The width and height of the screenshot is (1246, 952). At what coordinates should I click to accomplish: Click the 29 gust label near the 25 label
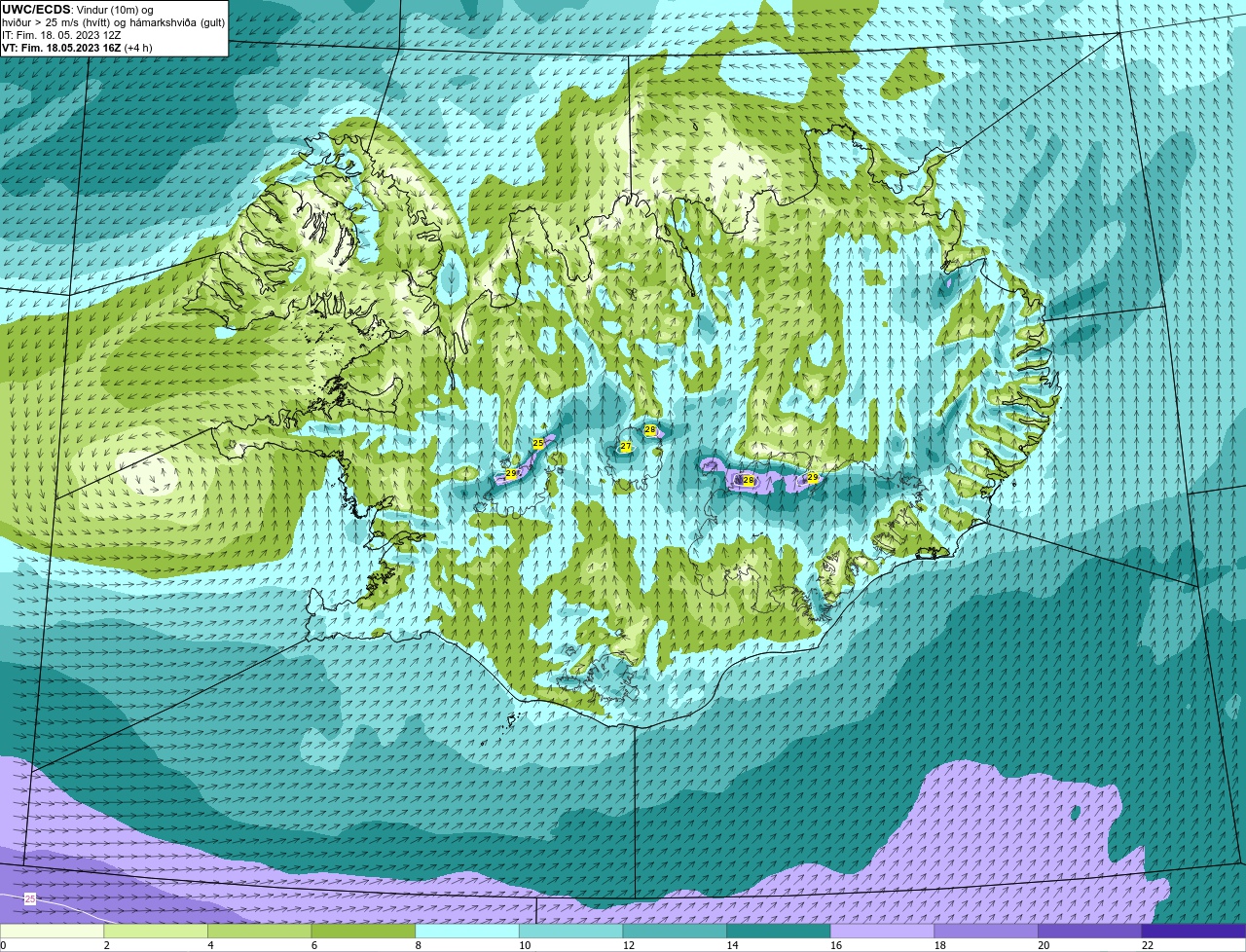(511, 474)
